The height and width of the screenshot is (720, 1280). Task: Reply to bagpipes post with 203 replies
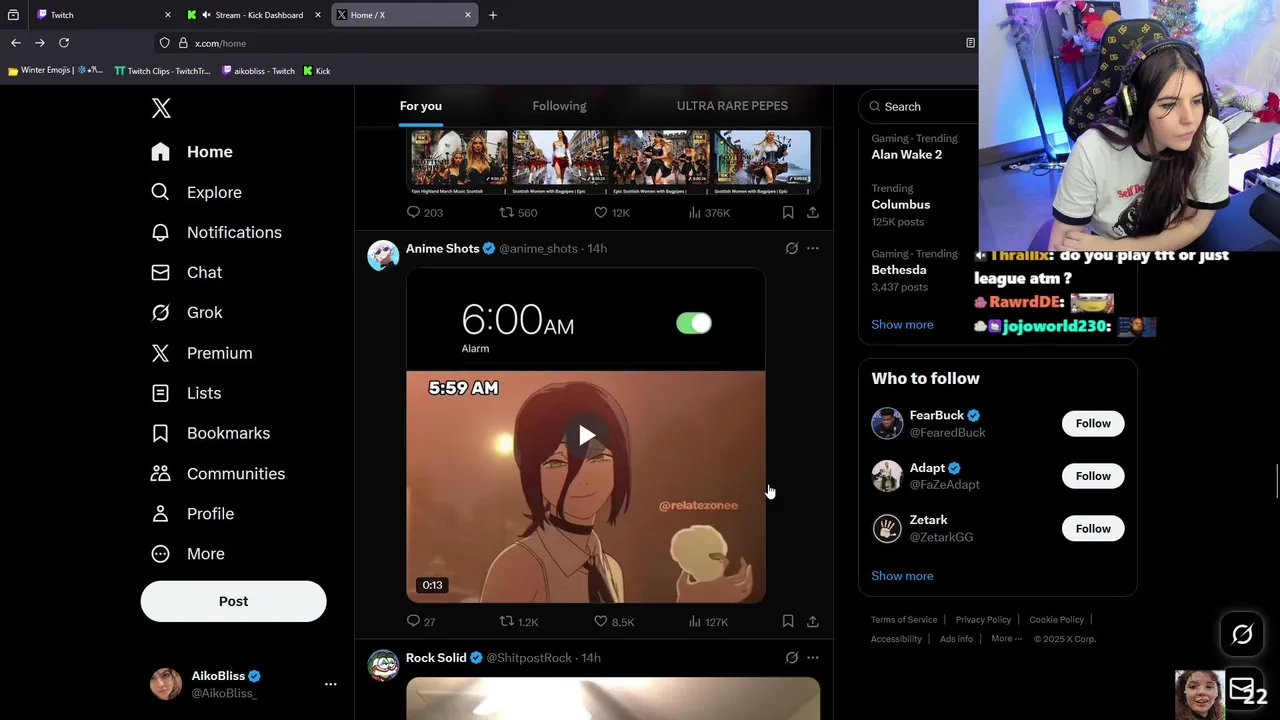click(424, 212)
